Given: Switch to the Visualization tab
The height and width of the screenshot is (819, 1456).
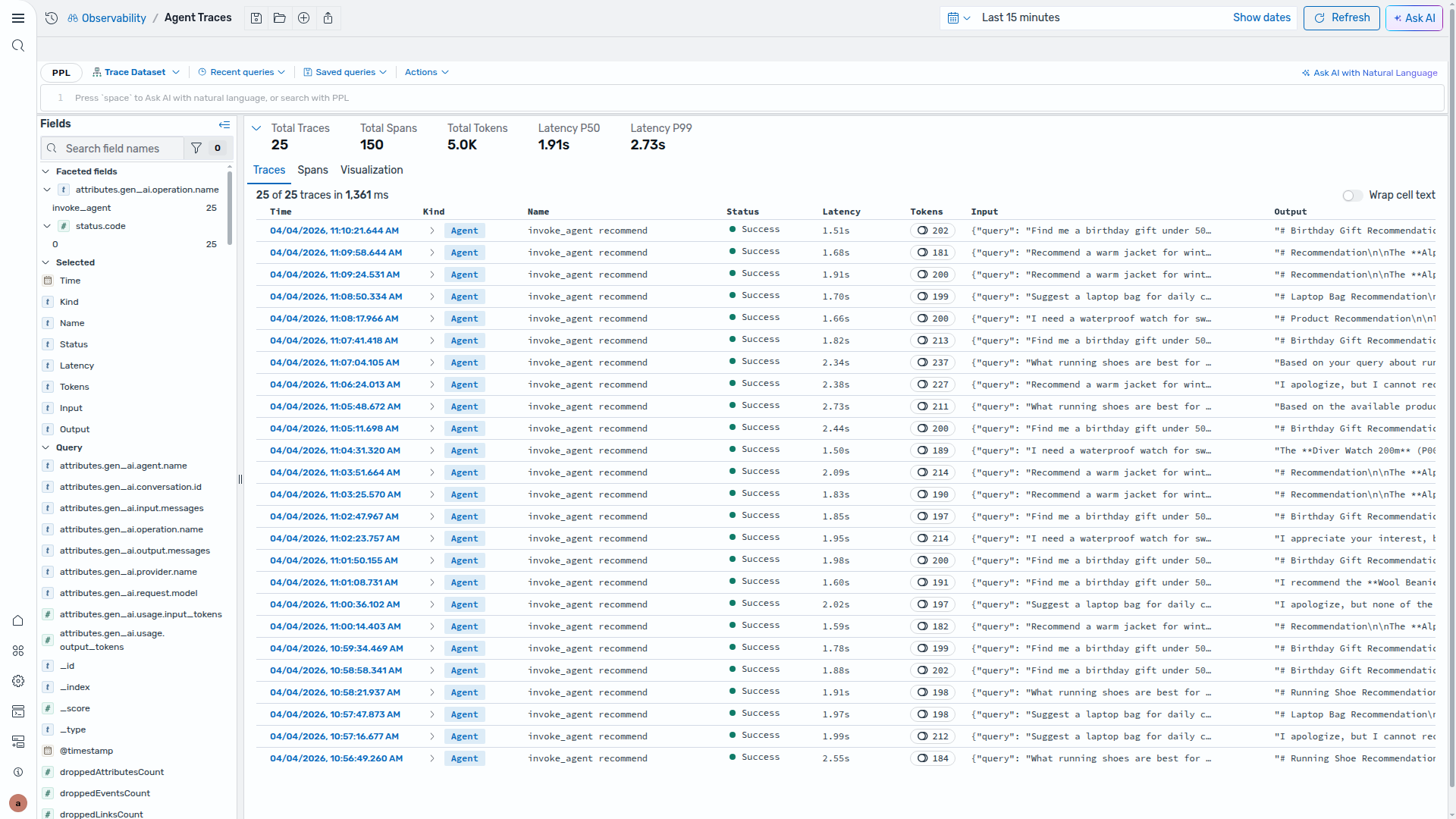Looking at the screenshot, I should pyautogui.click(x=372, y=171).
